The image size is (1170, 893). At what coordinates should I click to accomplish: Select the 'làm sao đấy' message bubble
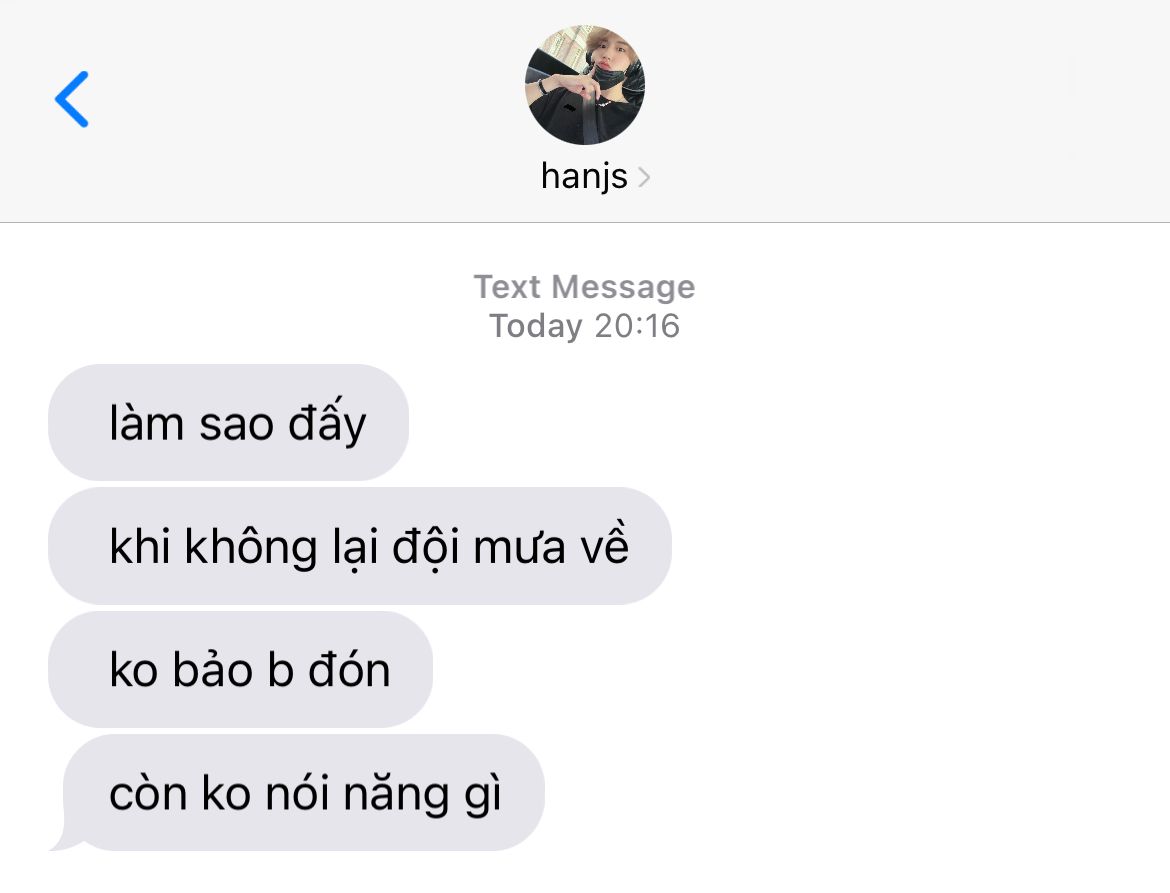point(228,422)
